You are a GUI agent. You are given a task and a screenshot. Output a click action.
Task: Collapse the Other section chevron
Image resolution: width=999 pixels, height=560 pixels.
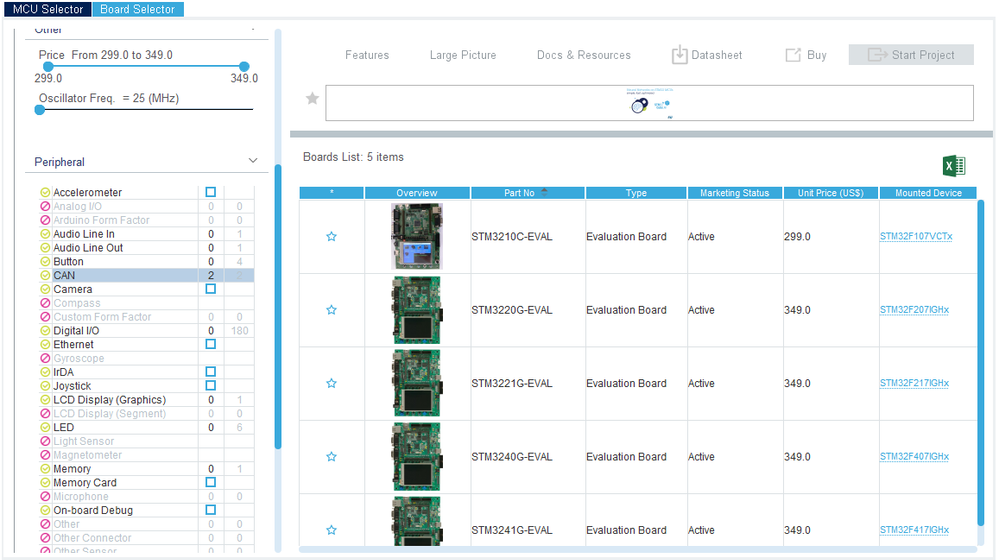253,29
